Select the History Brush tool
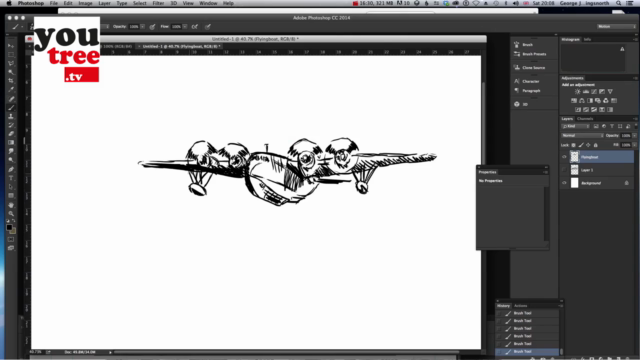 click(x=11, y=125)
